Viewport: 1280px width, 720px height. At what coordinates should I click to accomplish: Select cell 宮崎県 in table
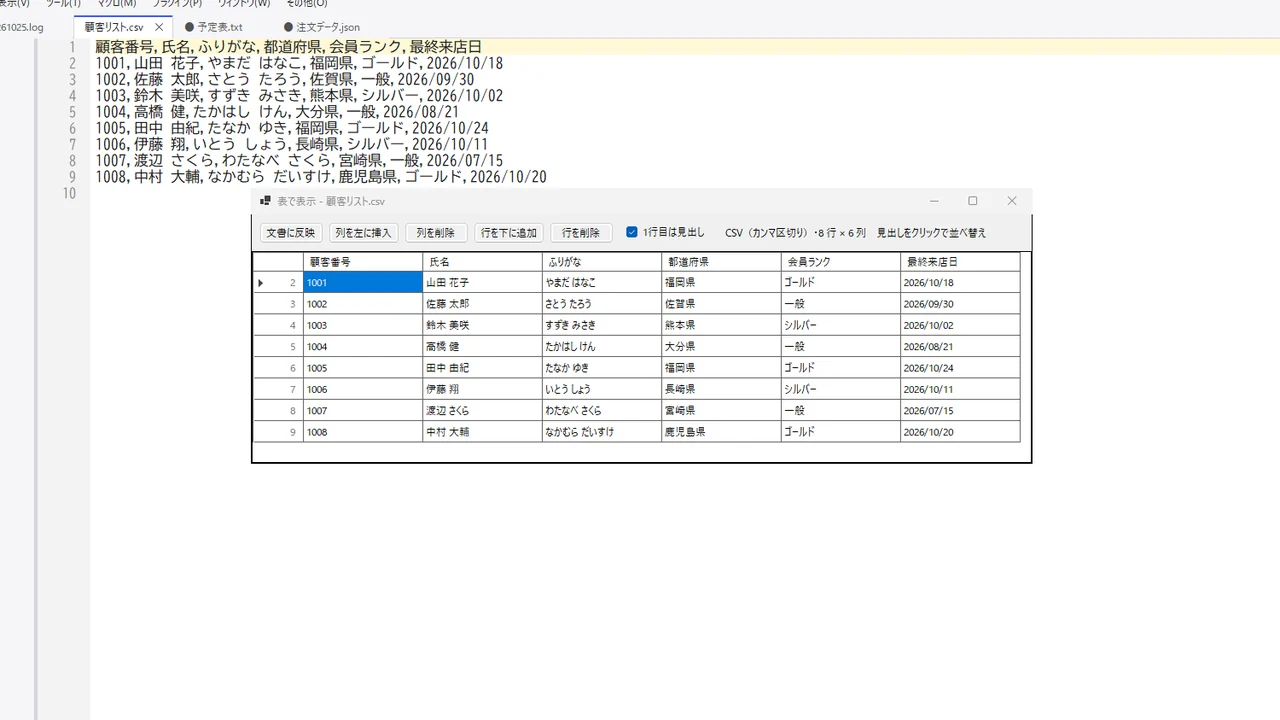pos(721,411)
